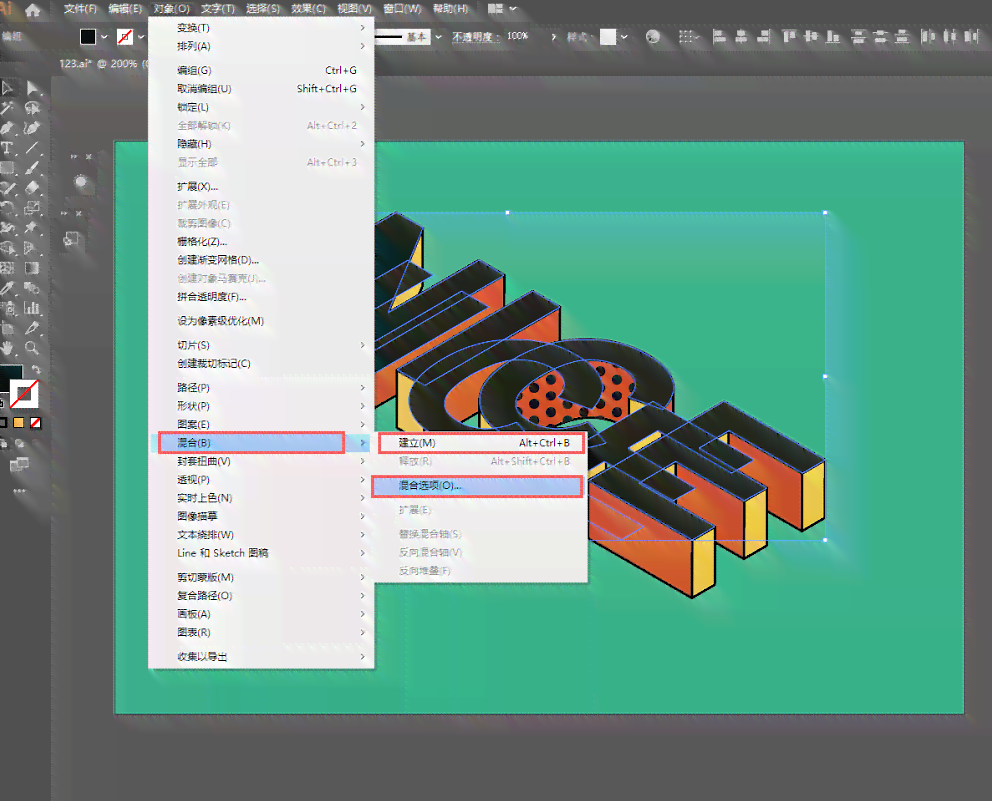Image resolution: width=992 pixels, height=801 pixels.
Task: Open the 效果(C) menu
Action: 308,9
